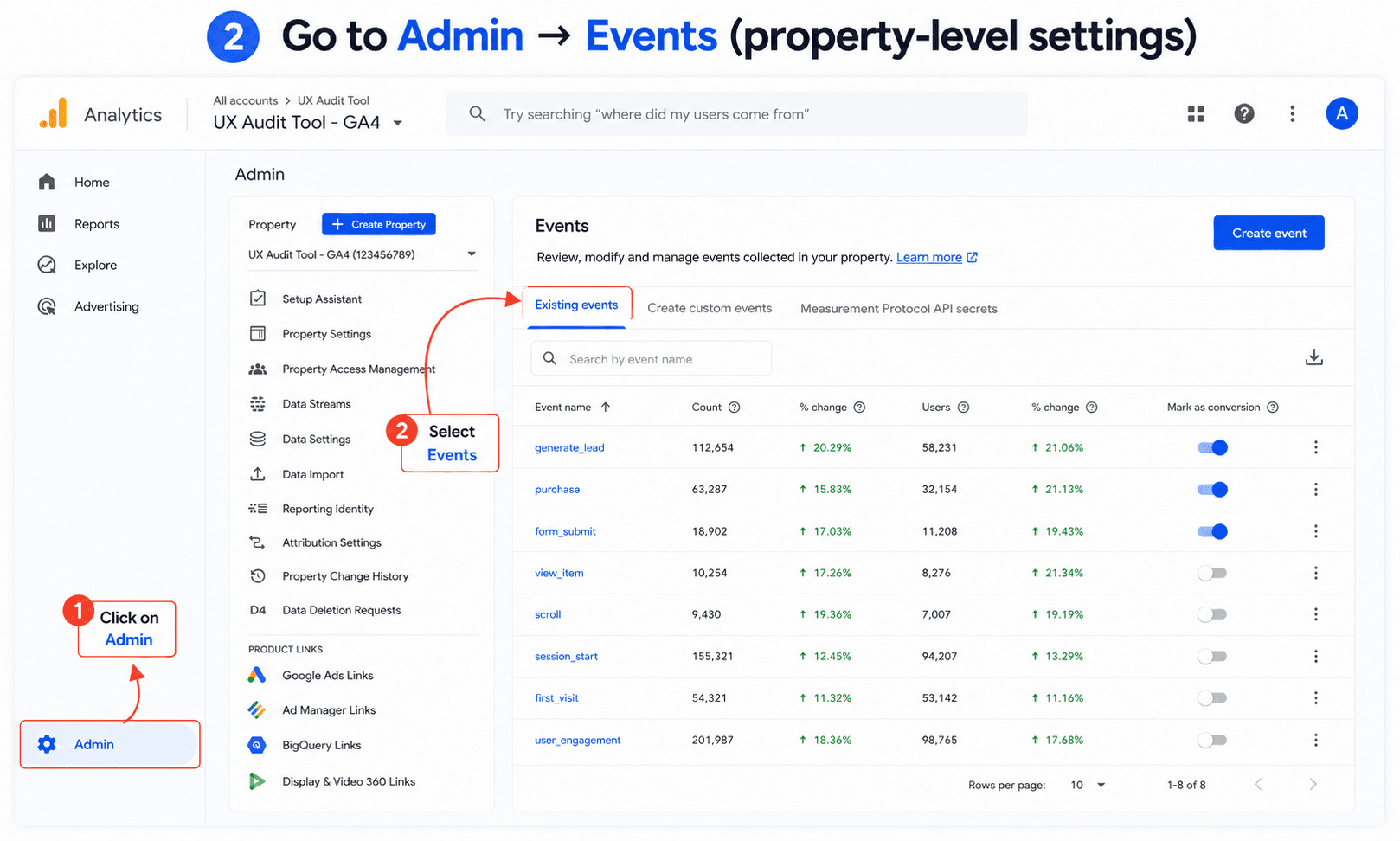Click the Attribution Settings icon
The width and height of the screenshot is (1400, 841).
(x=258, y=542)
